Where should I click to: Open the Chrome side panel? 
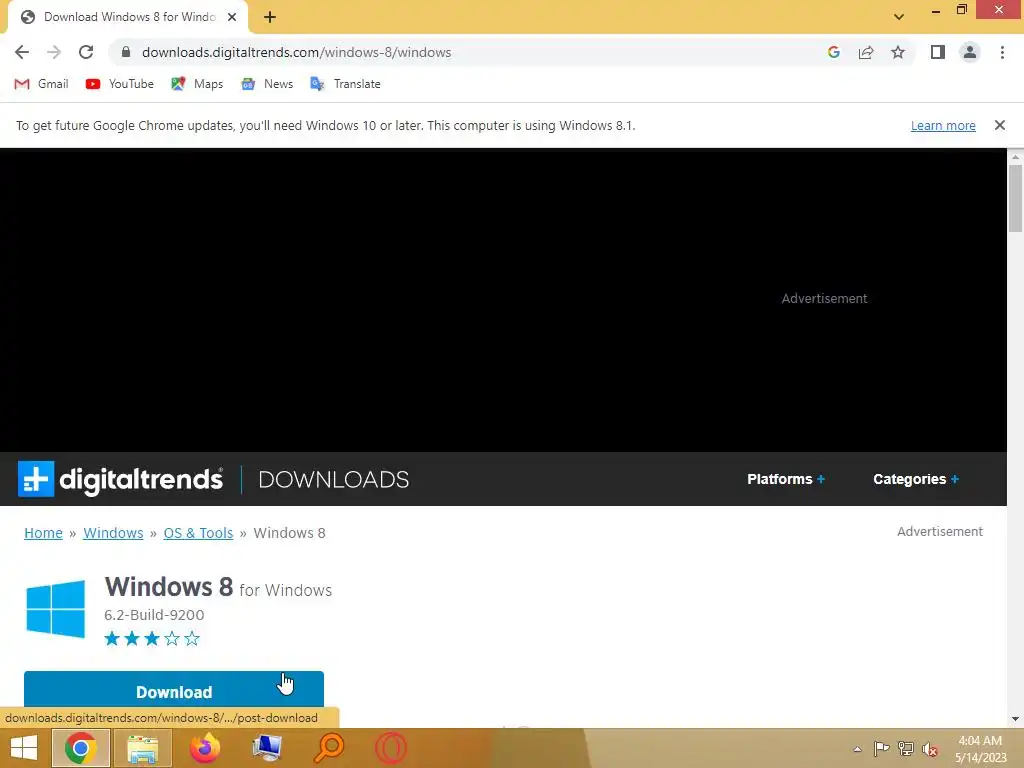point(938,52)
